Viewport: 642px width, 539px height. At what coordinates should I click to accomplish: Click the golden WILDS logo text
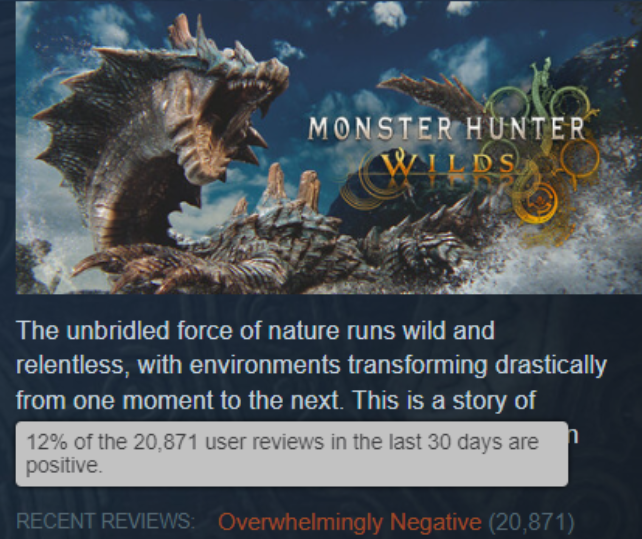(x=448, y=163)
